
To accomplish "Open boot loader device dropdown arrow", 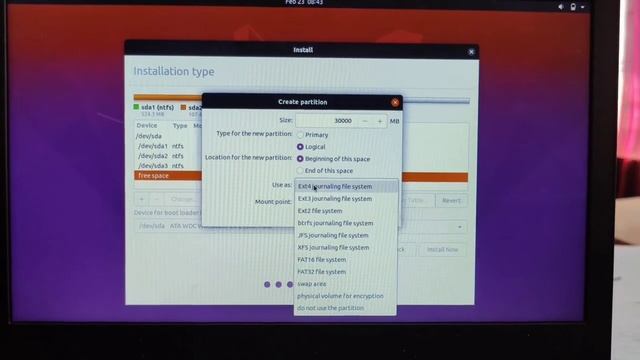I will coord(460,227).
